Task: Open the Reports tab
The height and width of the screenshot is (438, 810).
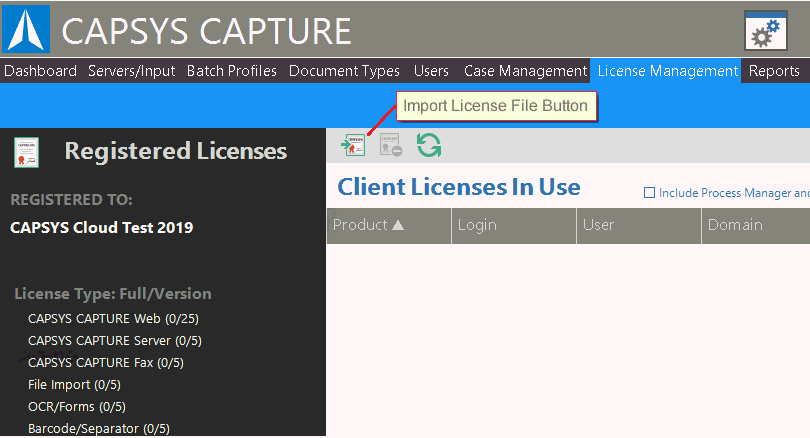Action: (x=774, y=71)
